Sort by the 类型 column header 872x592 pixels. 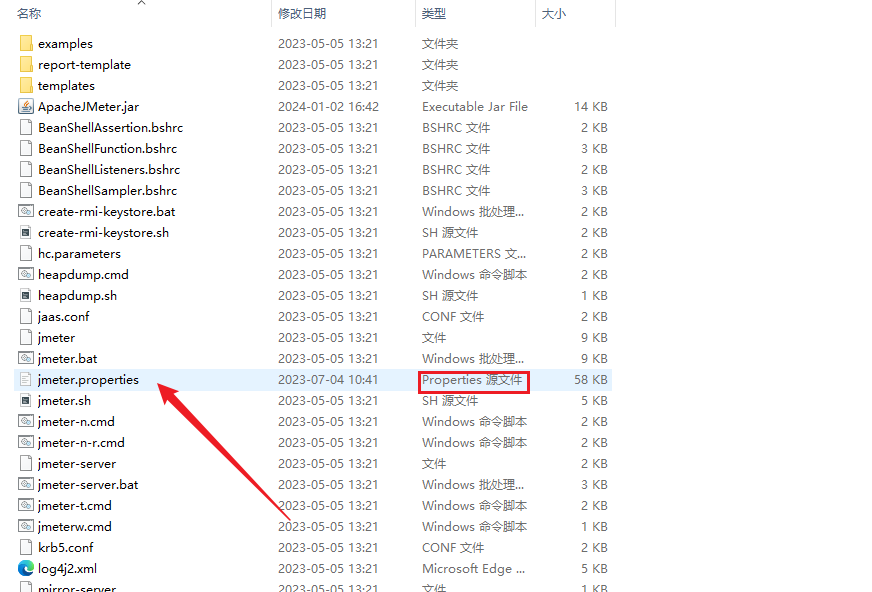click(434, 13)
